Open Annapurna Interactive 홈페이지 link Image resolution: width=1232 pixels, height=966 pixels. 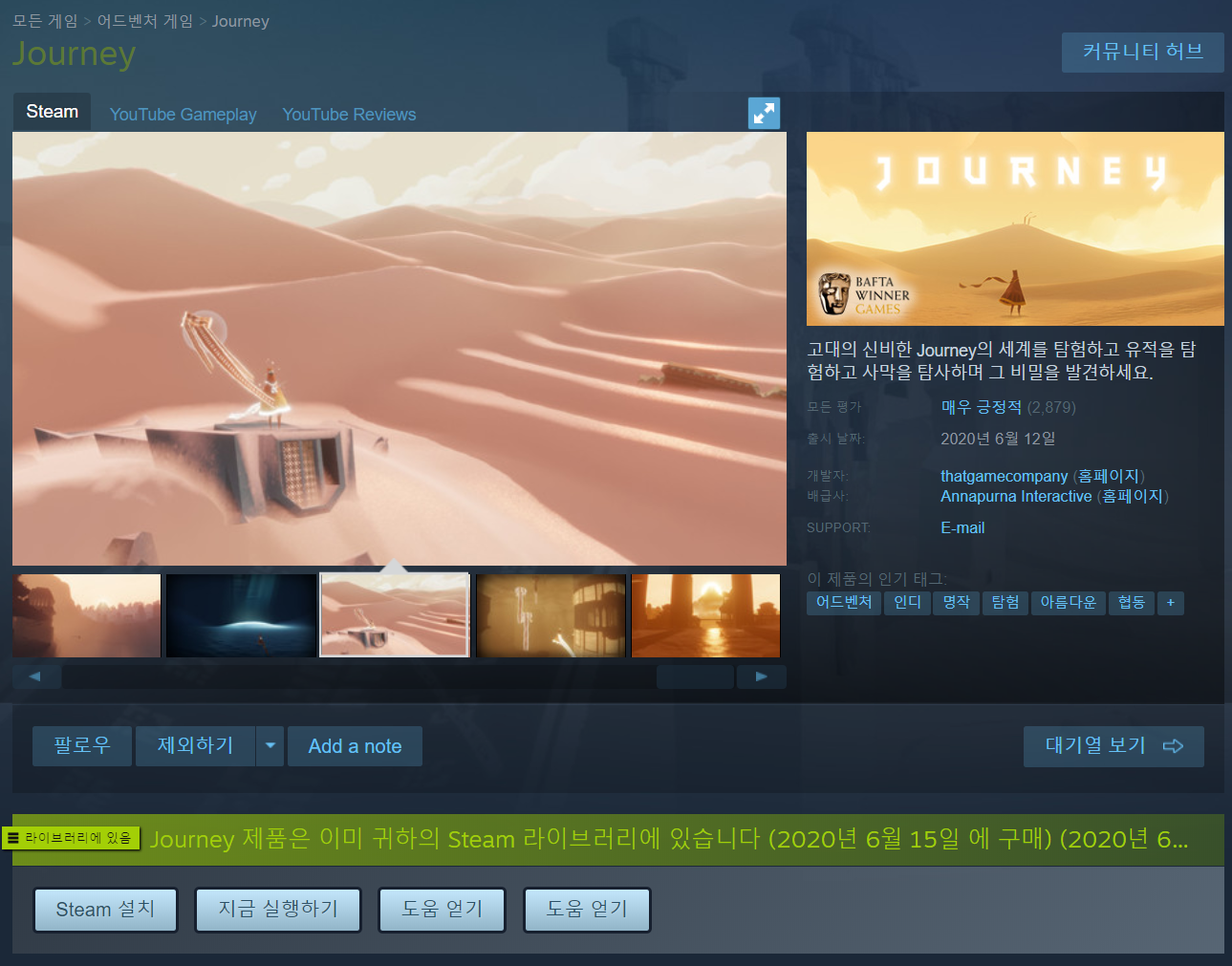(x=1133, y=496)
